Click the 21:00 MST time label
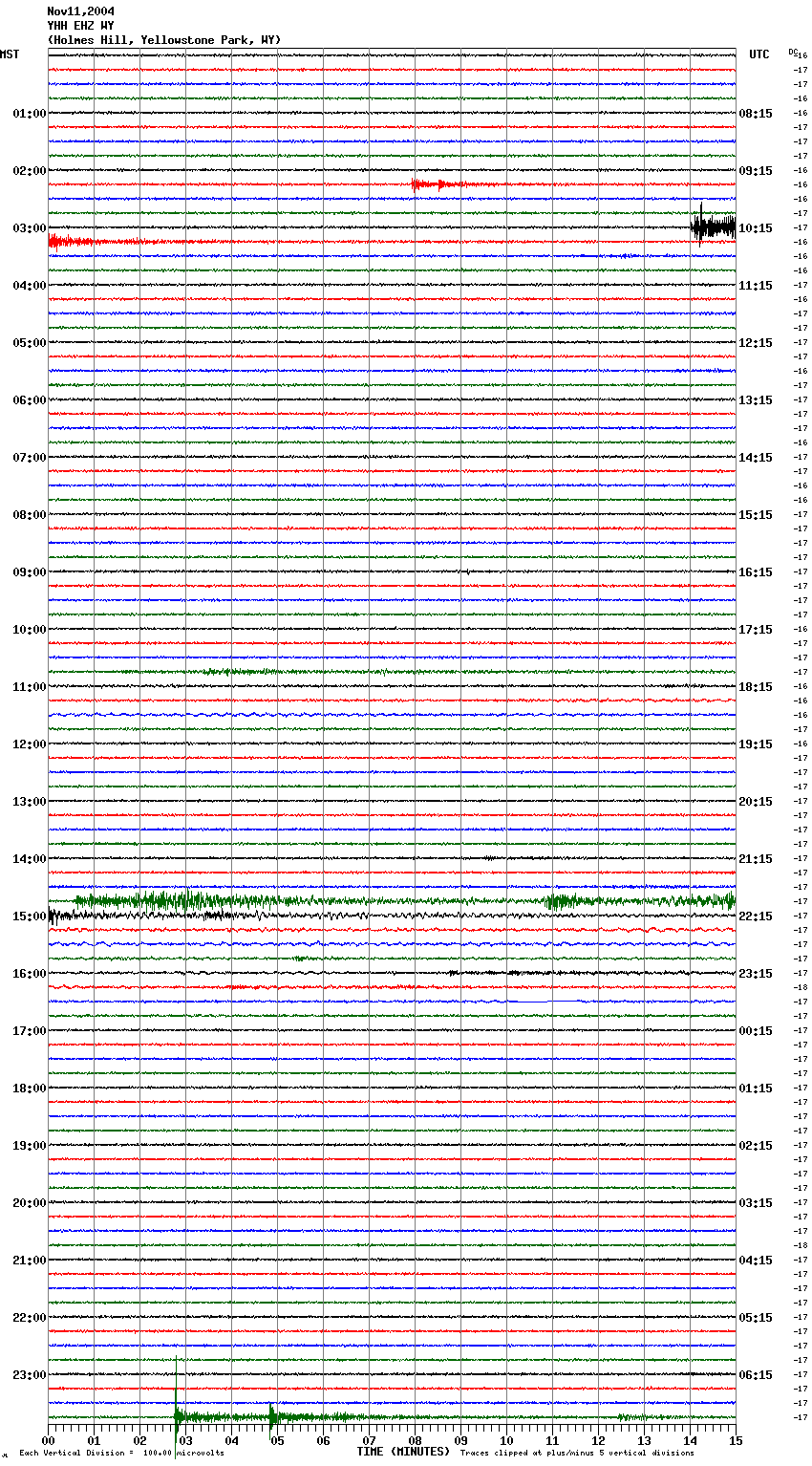Image resolution: width=812 pixels, height=1466 pixels. [30, 1261]
